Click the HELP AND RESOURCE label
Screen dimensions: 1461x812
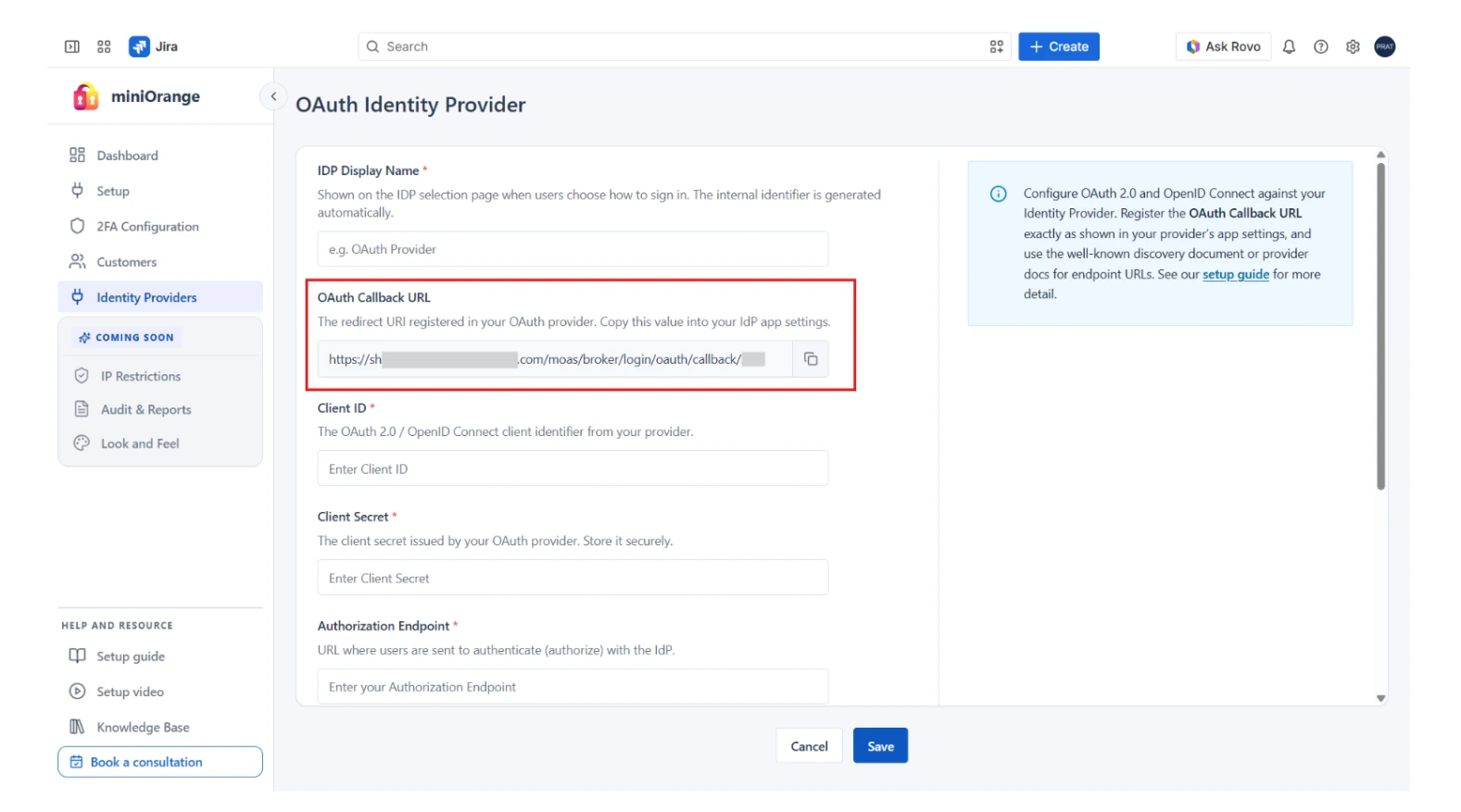[x=117, y=626]
